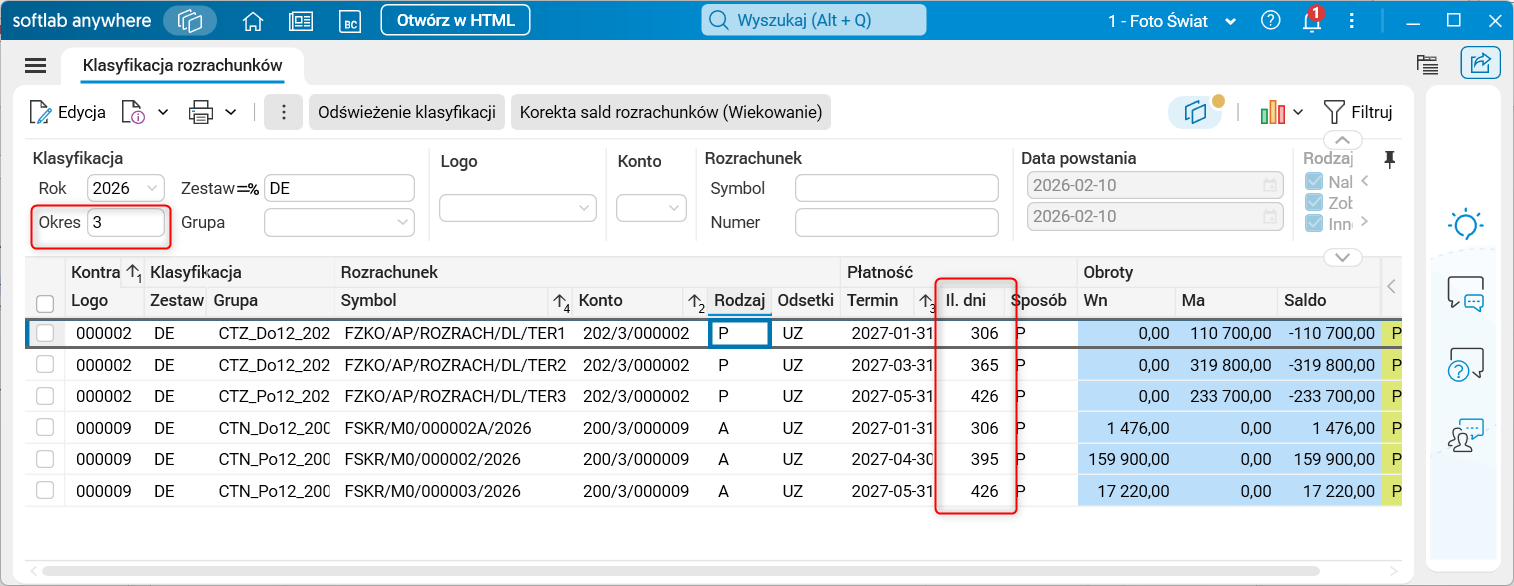The width and height of the screenshot is (1514, 586).
Task: Select the checkbox for row FSKR/M0/000002A/2026
Action: (45, 427)
